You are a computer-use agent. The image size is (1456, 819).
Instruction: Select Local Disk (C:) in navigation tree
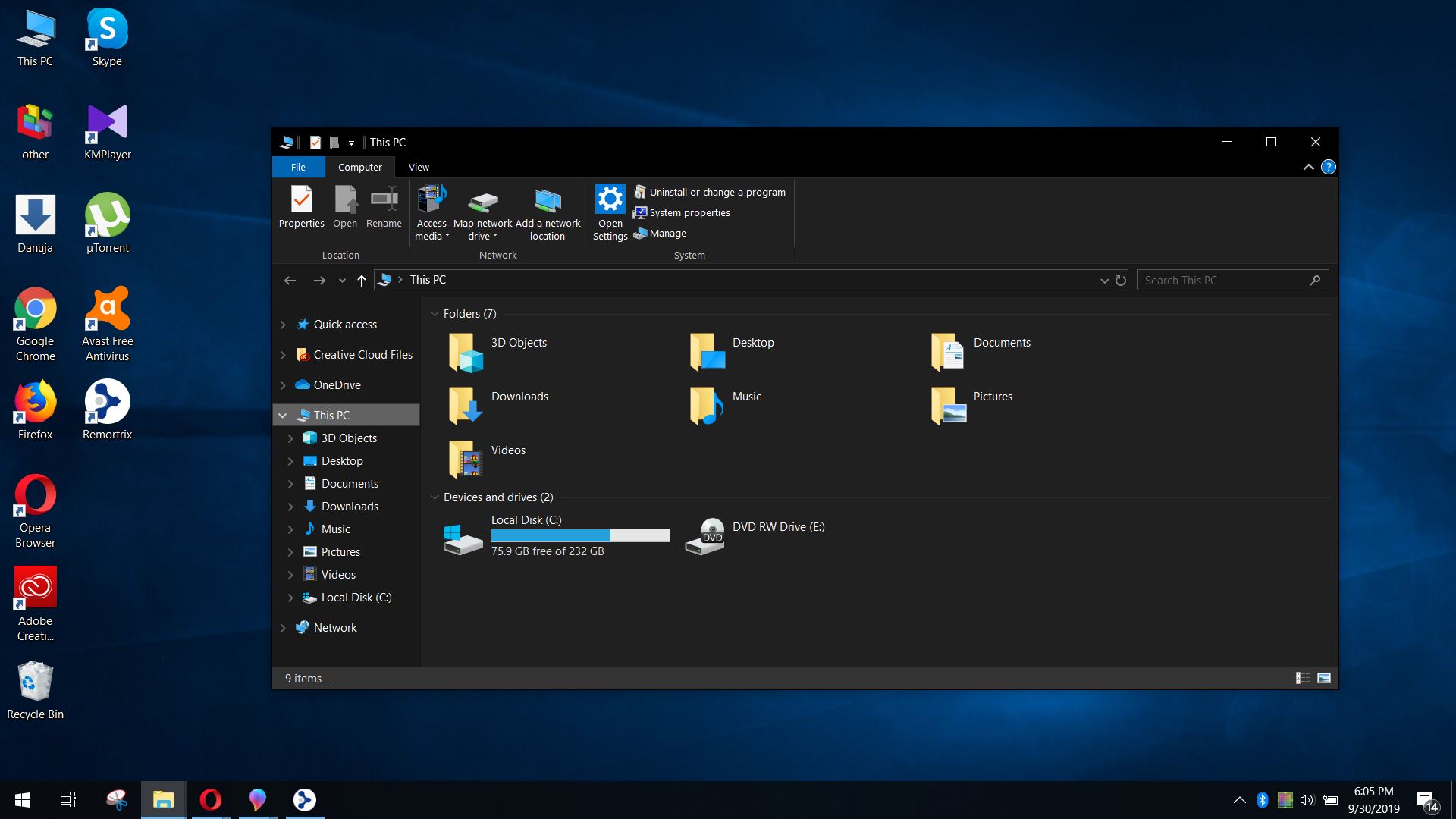pyautogui.click(x=356, y=598)
